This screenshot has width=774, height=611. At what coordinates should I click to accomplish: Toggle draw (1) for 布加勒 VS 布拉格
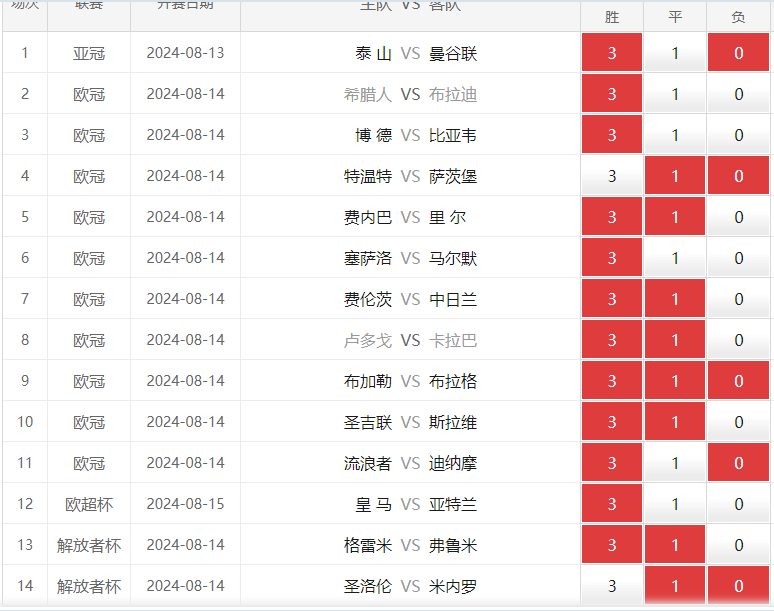pyautogui.click(x=675, y=380)
